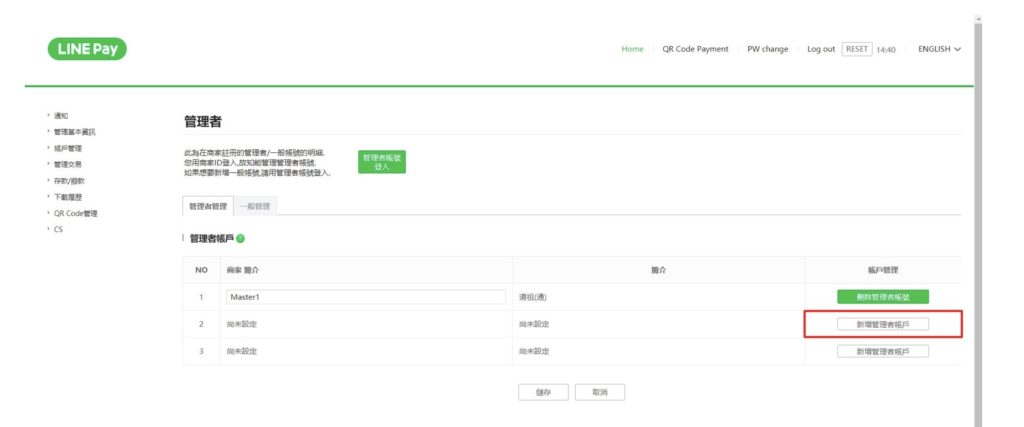Viewport: 1024px width, 427px height.
Task: Click the green help icon beside 管理者帳戶
Action: point(241,238)
